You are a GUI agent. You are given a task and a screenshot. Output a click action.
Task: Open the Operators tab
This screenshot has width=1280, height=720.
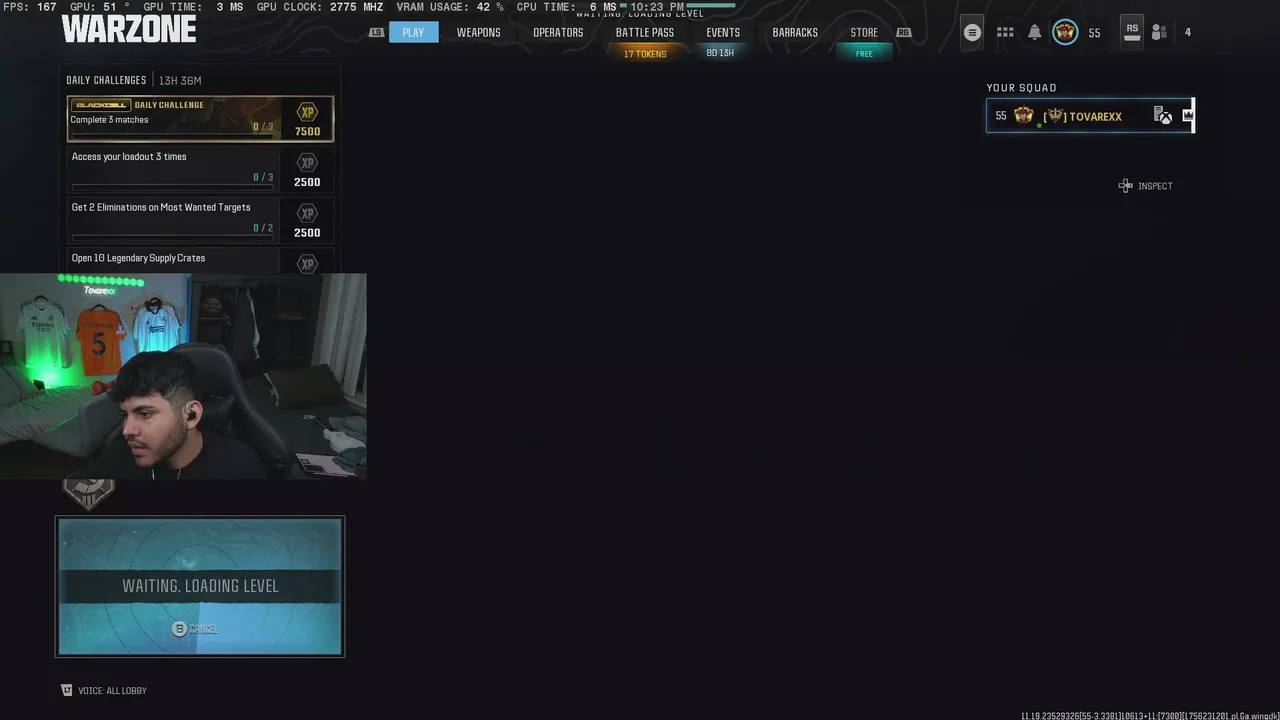558,32
